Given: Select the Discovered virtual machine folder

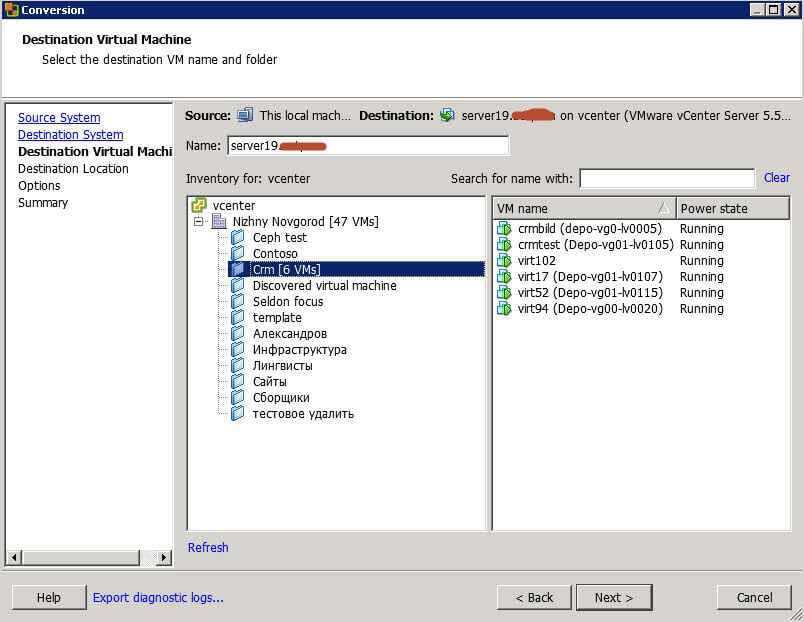Looking at the screenshot, I should click(324, 286).
